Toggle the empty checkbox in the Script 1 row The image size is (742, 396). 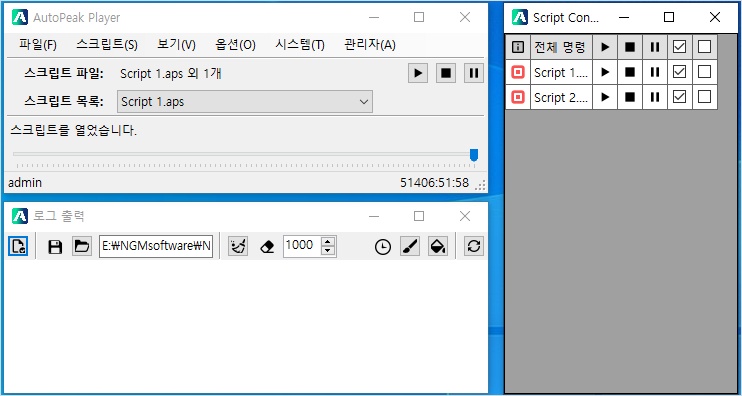click(x=705, y=72)
